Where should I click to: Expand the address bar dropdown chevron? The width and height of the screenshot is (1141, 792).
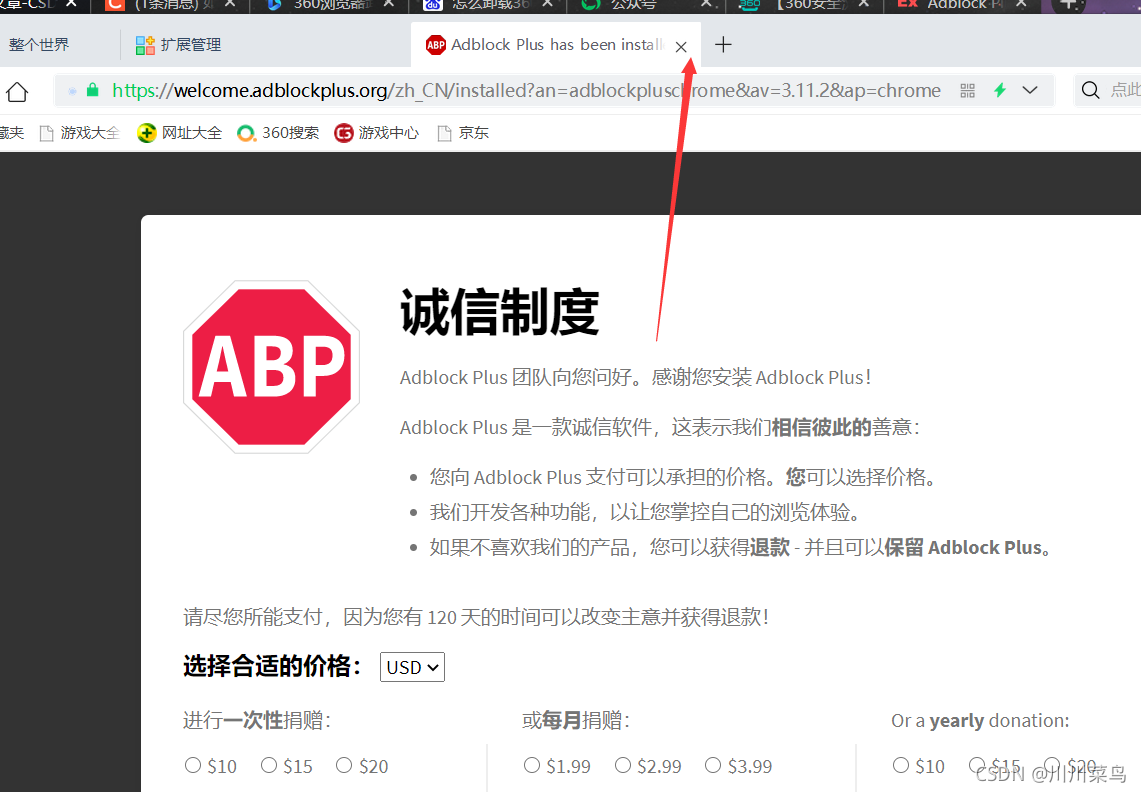[1030, 90]
